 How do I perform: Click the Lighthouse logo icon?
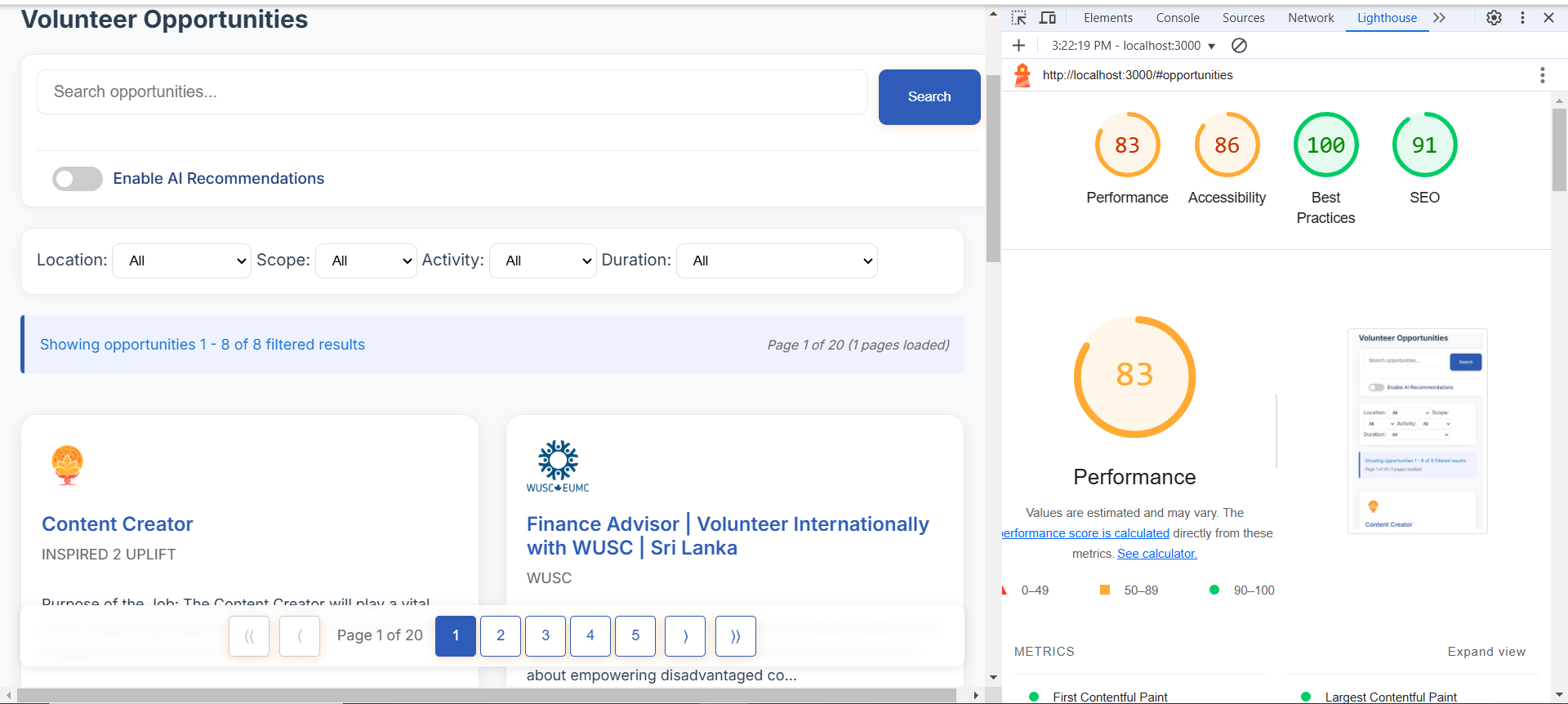[x=1022, y=75]
